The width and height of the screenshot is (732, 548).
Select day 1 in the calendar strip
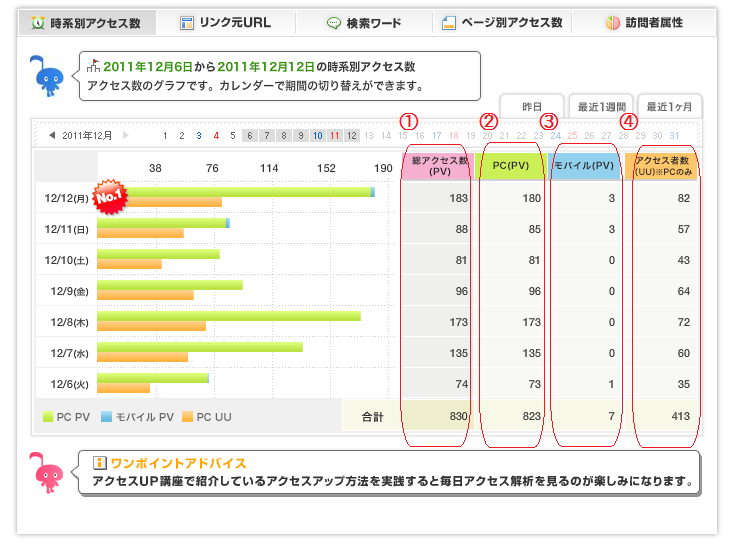click(165, 136)
